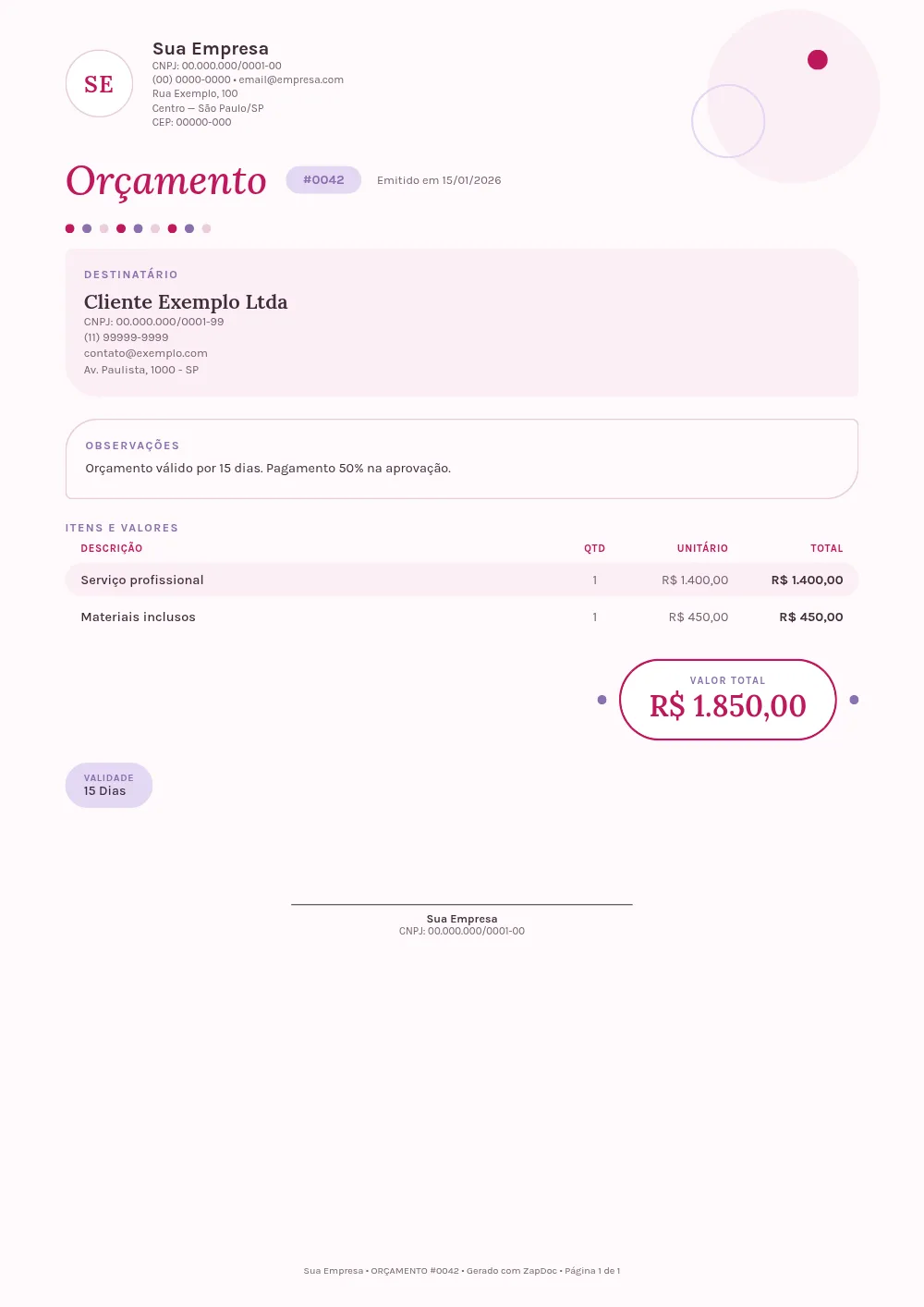Click the signature line above Sua Empresa
The width and height of the screenshot is (924, 1307).
(x=462, y=904)
